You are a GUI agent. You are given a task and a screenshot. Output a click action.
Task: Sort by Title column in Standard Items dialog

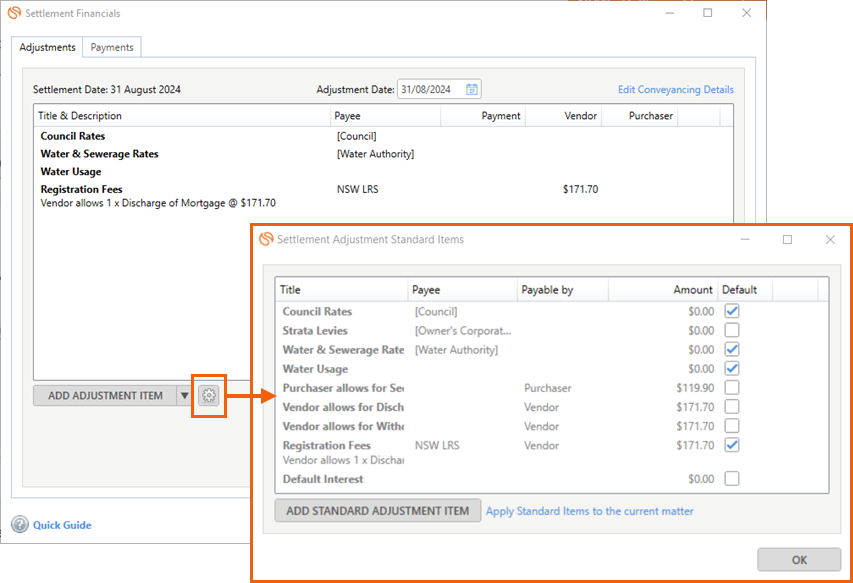point(342,289)
